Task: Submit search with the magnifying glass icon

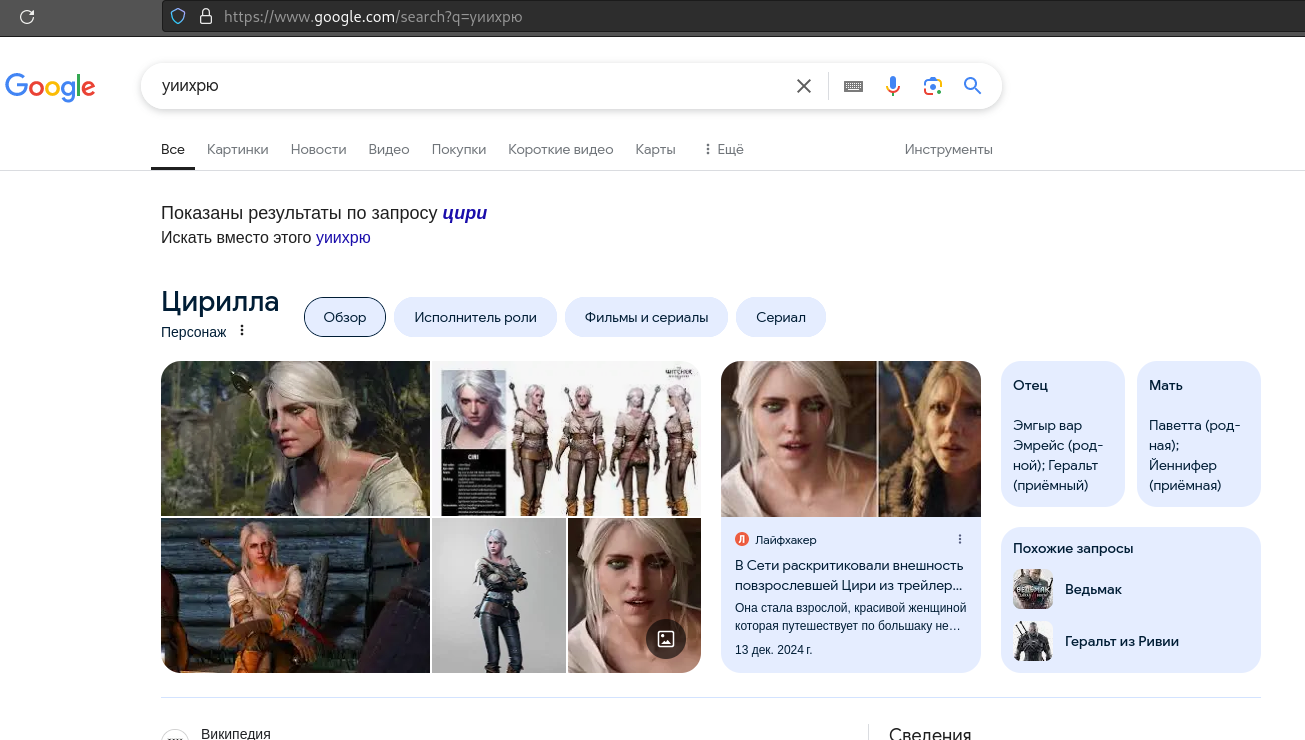Action: [972, 86]
